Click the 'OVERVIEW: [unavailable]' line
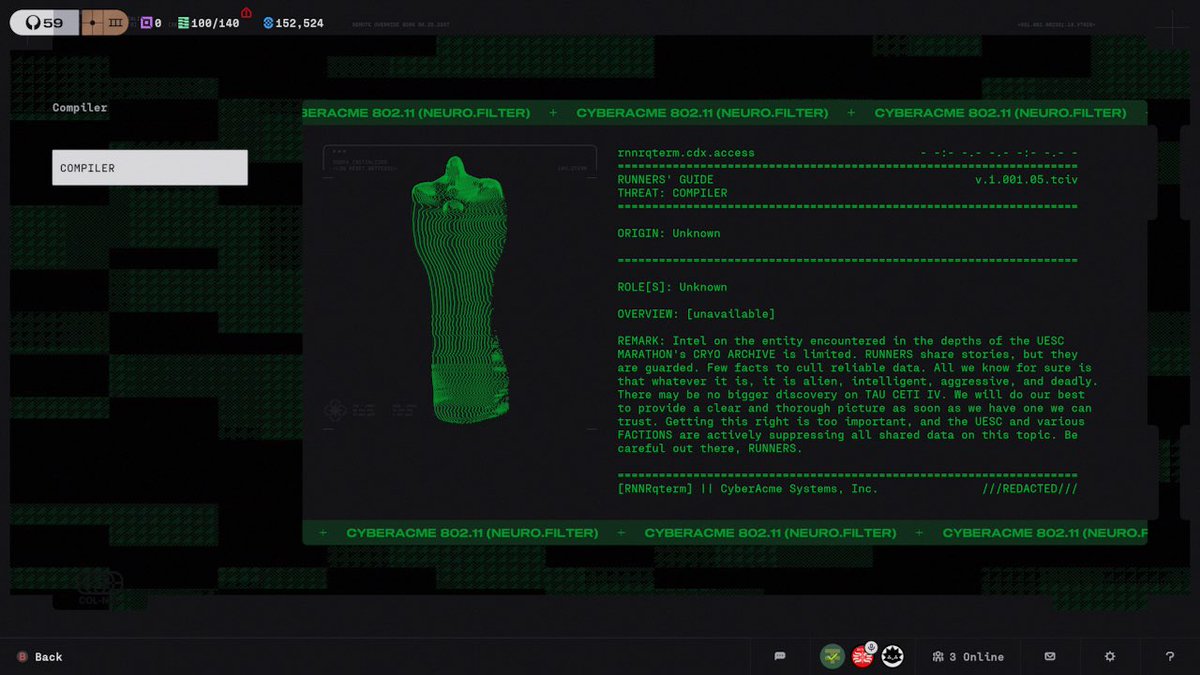This screenshot has width=1200, height=675. click(x=696, y=314)
